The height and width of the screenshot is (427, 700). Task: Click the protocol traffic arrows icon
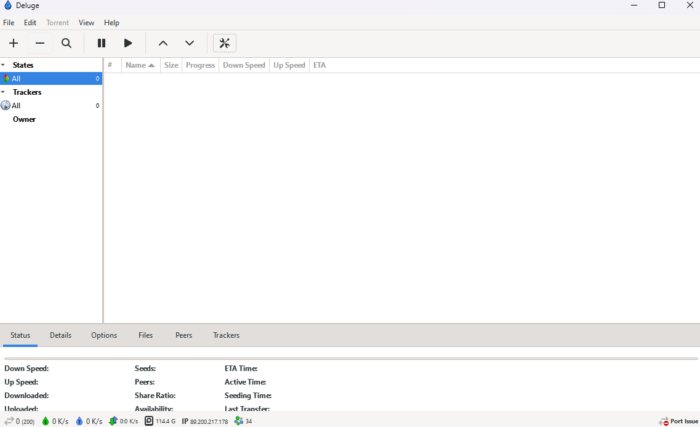click(x=113, y=421)
